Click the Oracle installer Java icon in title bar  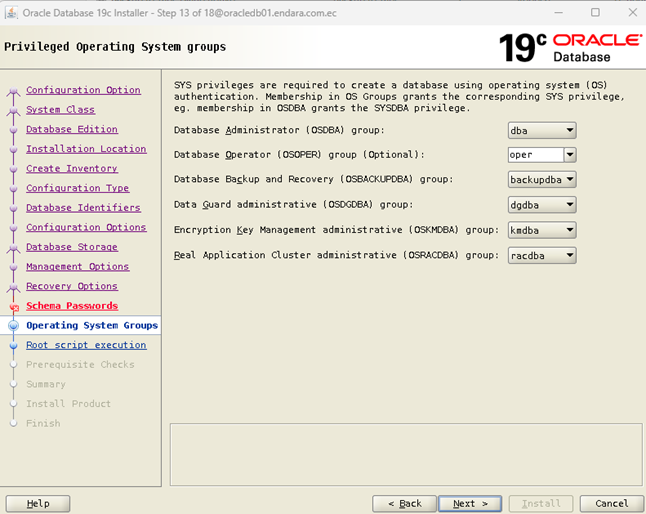click(x=11, y=13)
